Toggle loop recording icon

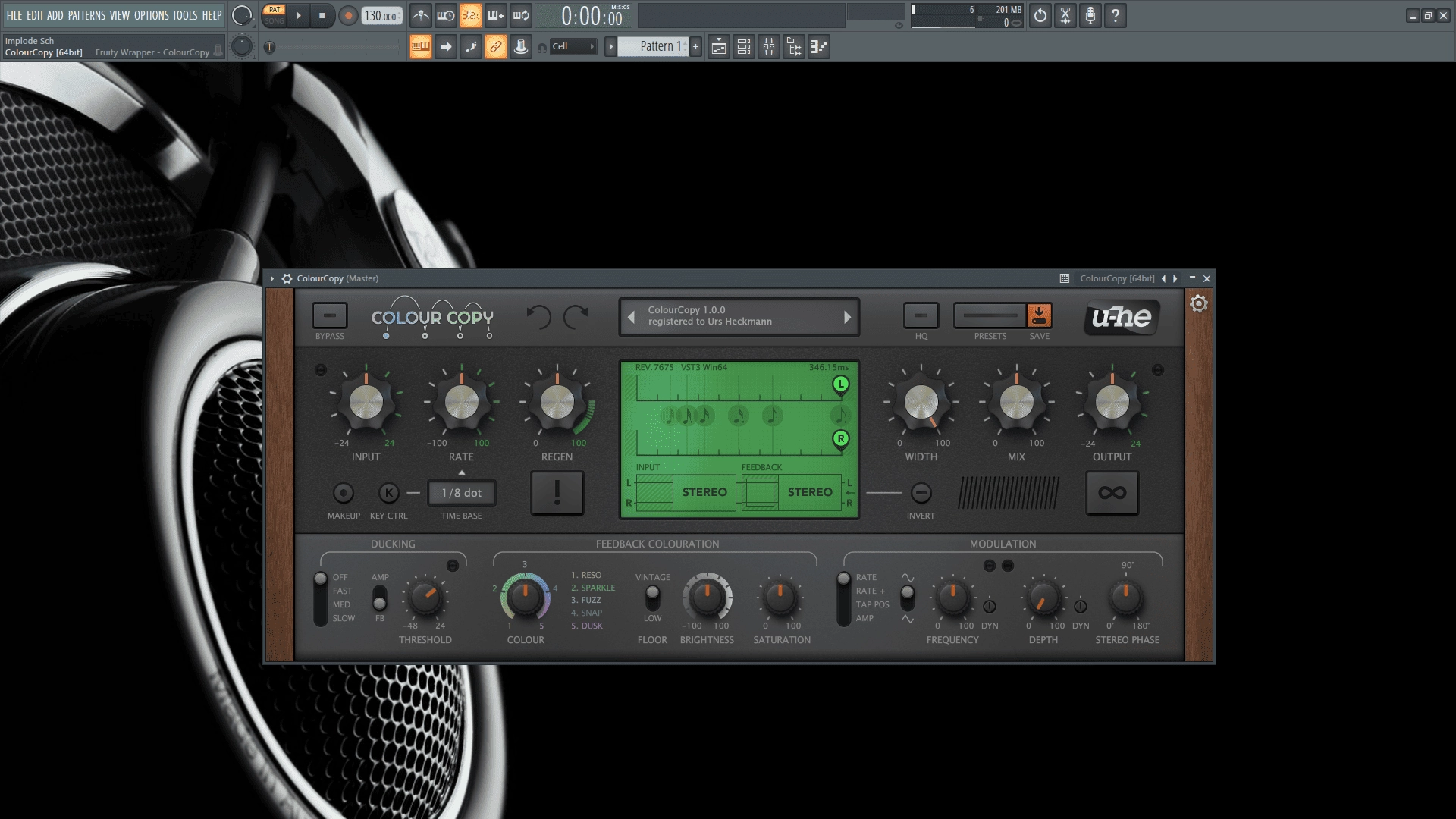pos(521,15)
